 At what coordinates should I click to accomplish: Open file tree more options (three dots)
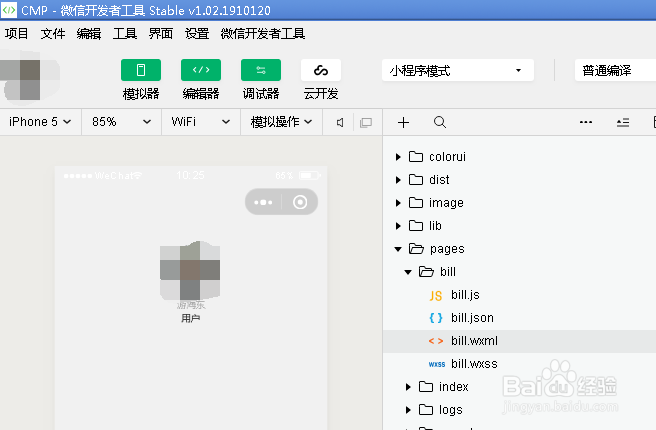tap(586, 122)
